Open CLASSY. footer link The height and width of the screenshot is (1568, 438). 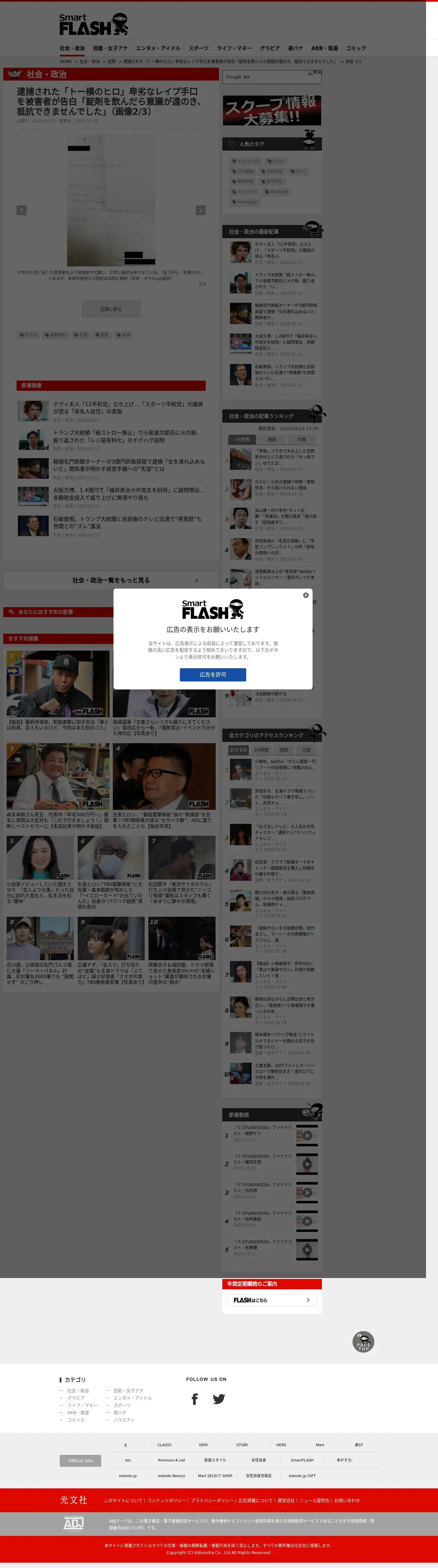165,1445
